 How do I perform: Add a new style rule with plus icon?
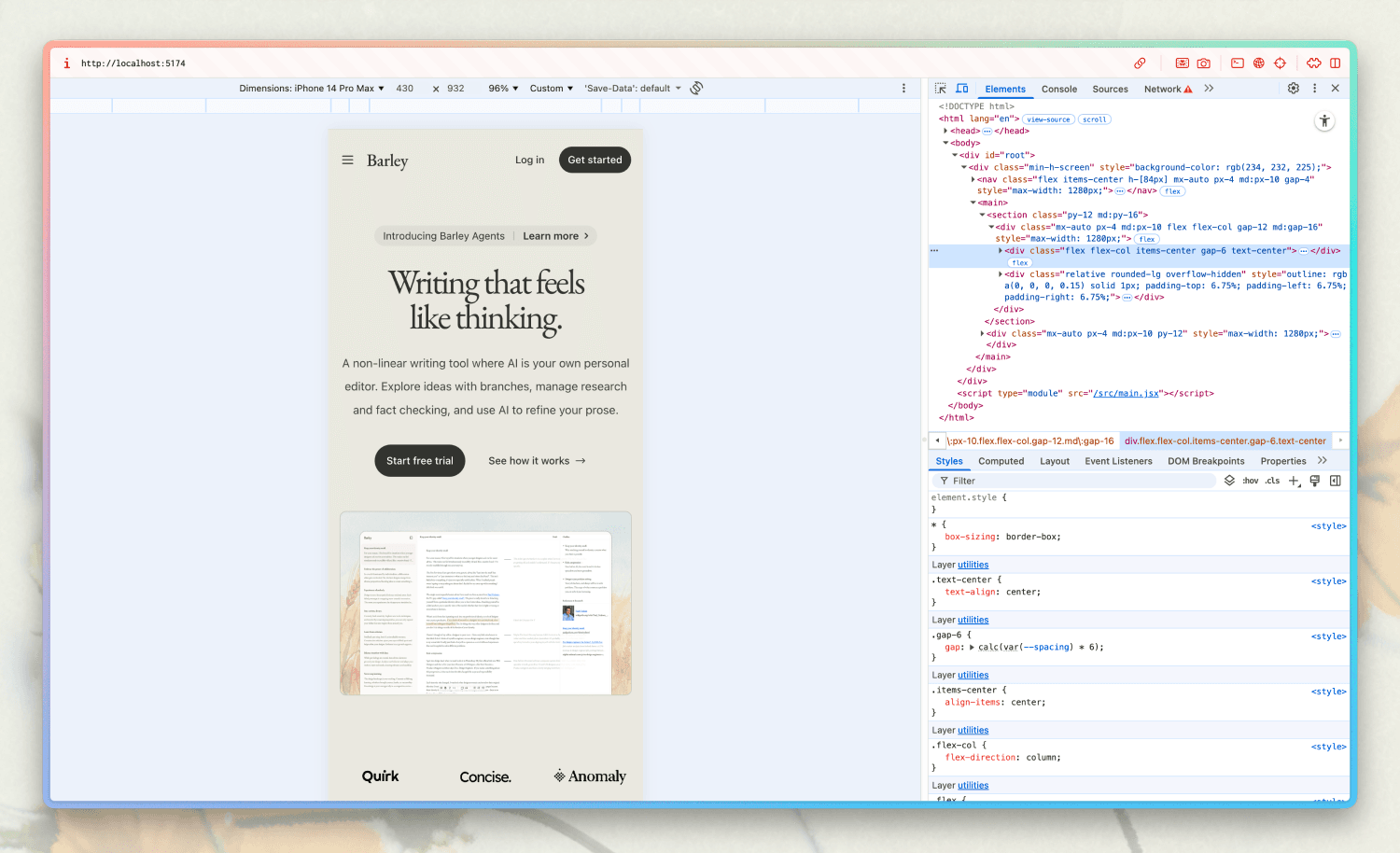click(1294, 481)
